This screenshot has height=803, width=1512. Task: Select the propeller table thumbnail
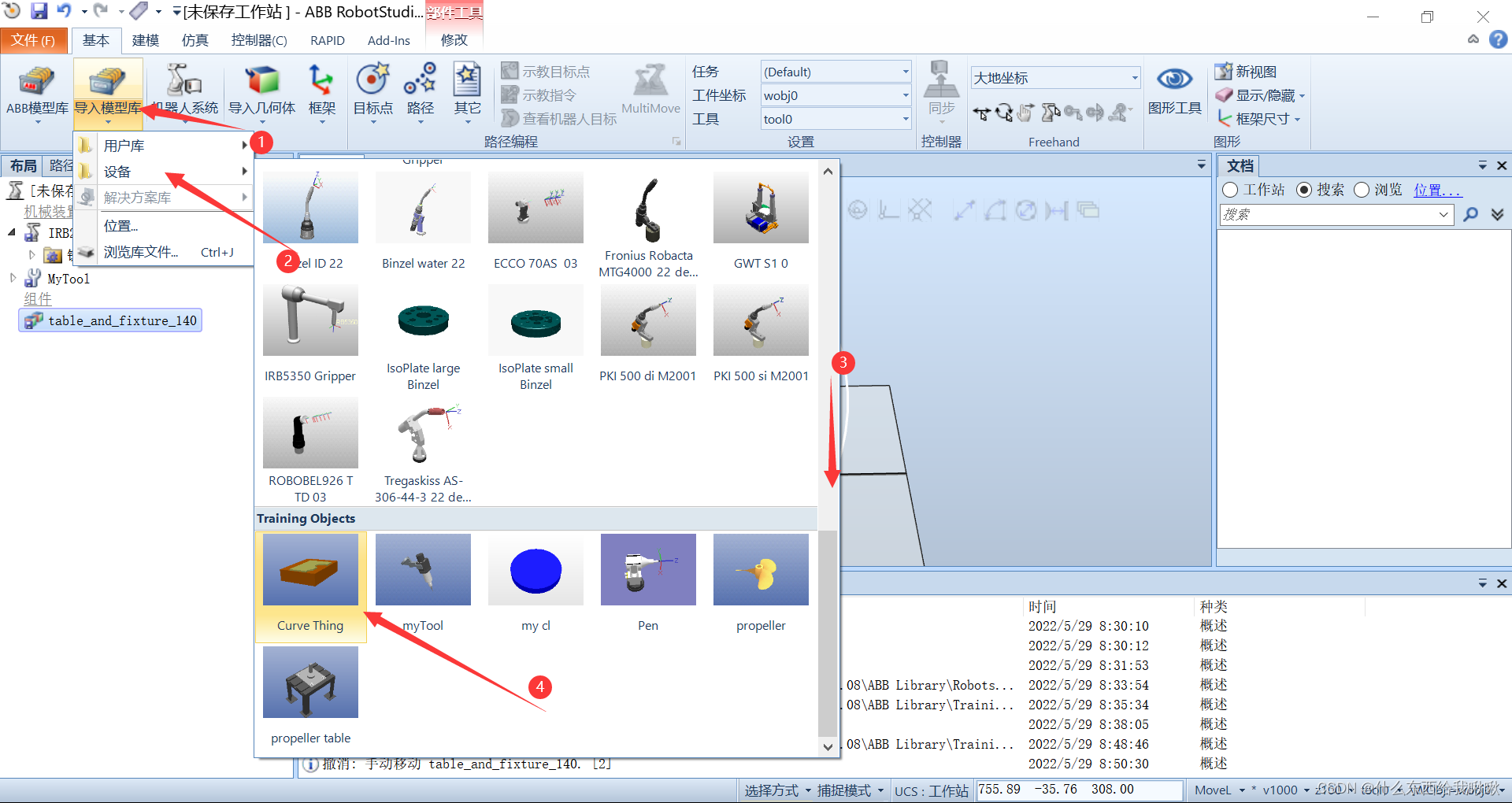[310, 682]
